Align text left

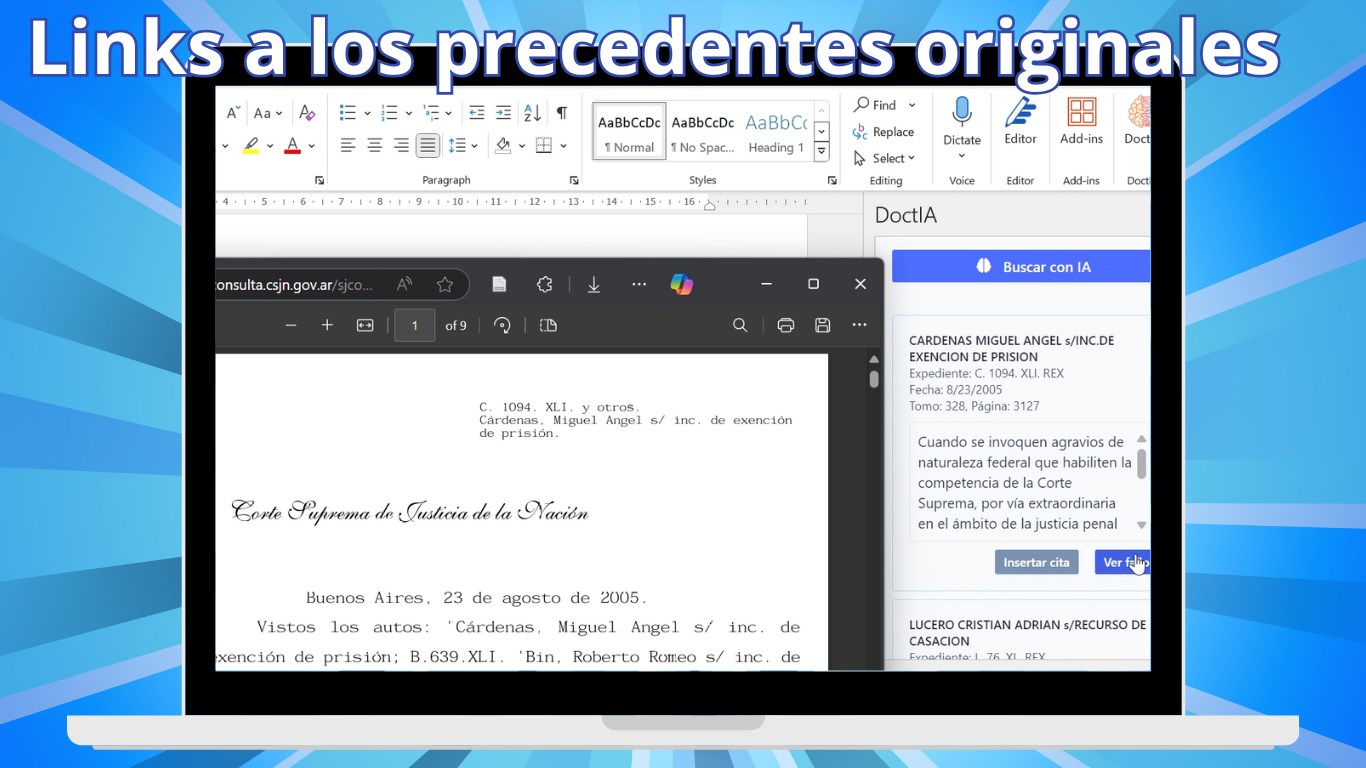pos(348,146)
